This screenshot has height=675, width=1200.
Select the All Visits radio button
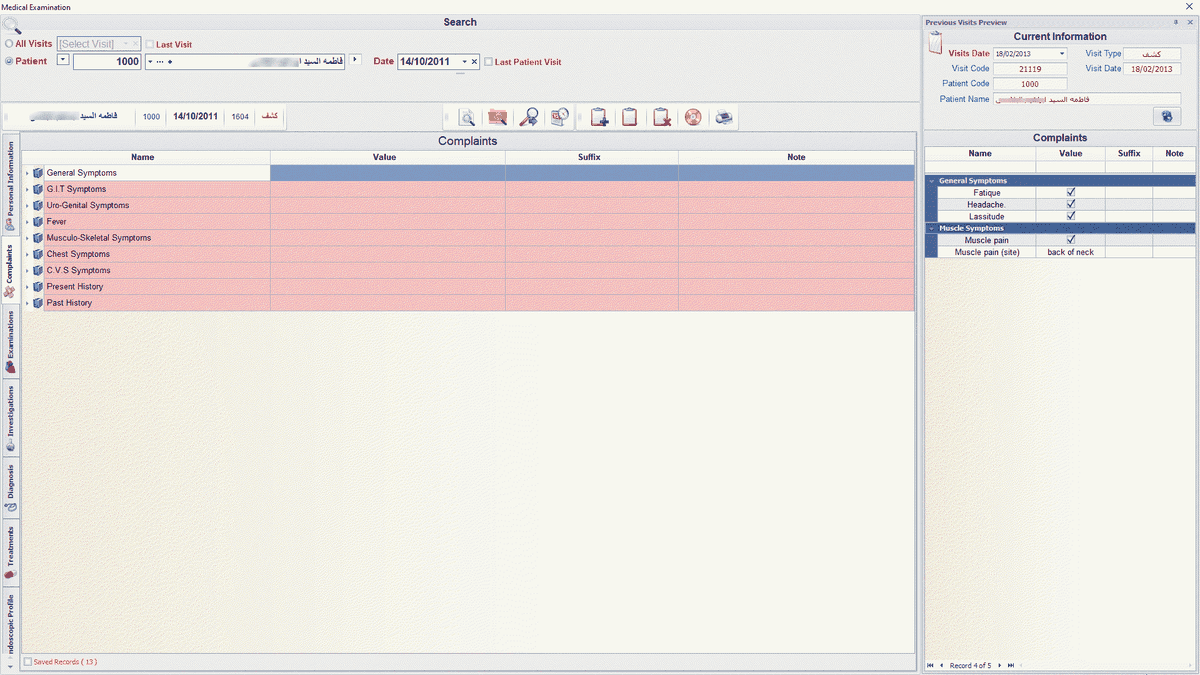9,44
